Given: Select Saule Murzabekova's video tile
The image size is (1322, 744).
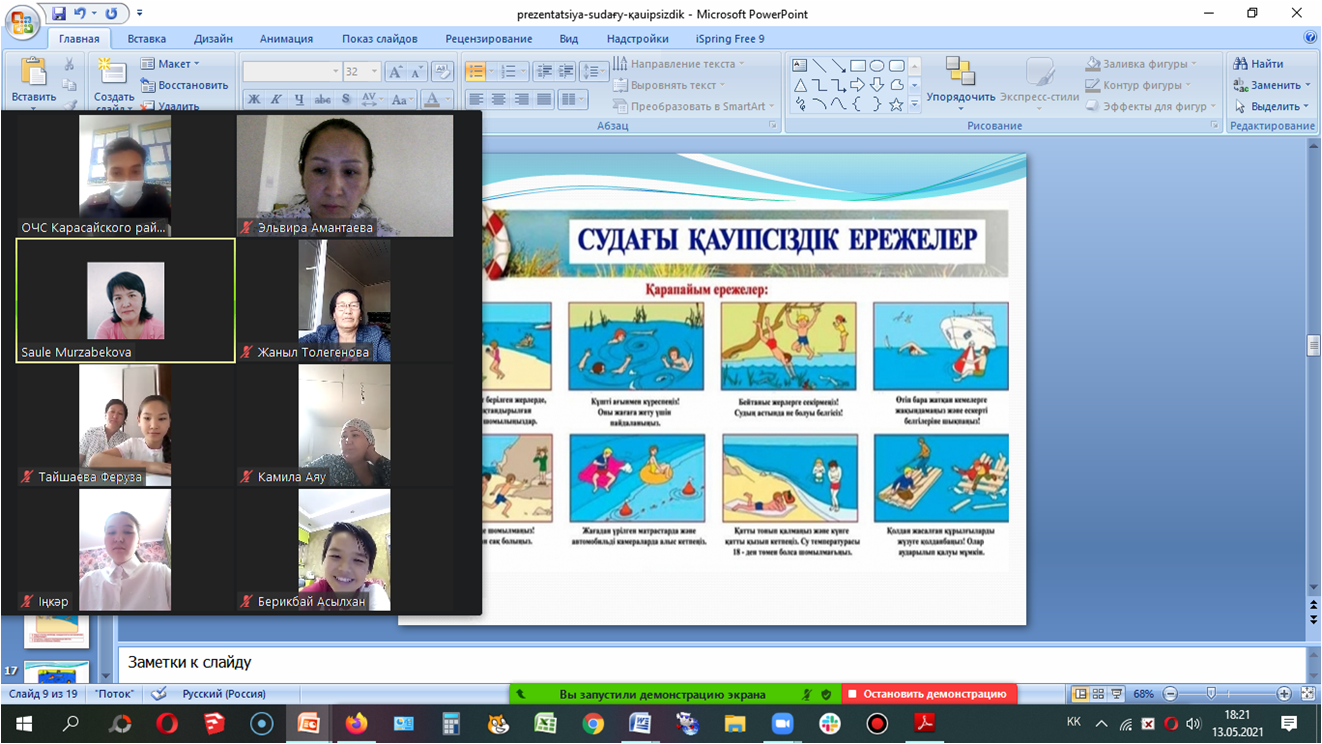Looking at the screenshot, I should tap(125, 300).
